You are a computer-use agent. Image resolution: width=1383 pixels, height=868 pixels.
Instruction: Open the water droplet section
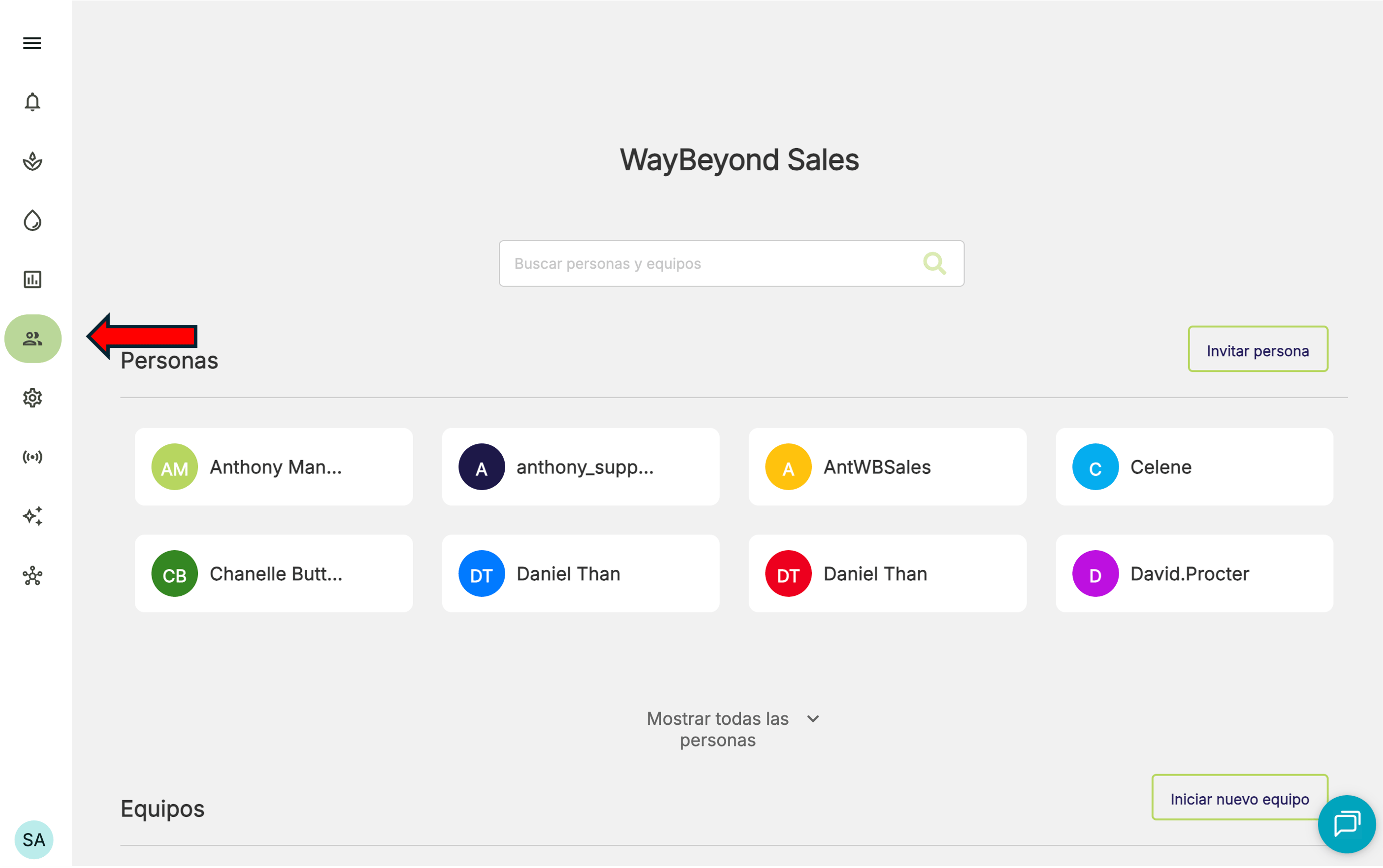coord(32,220)
